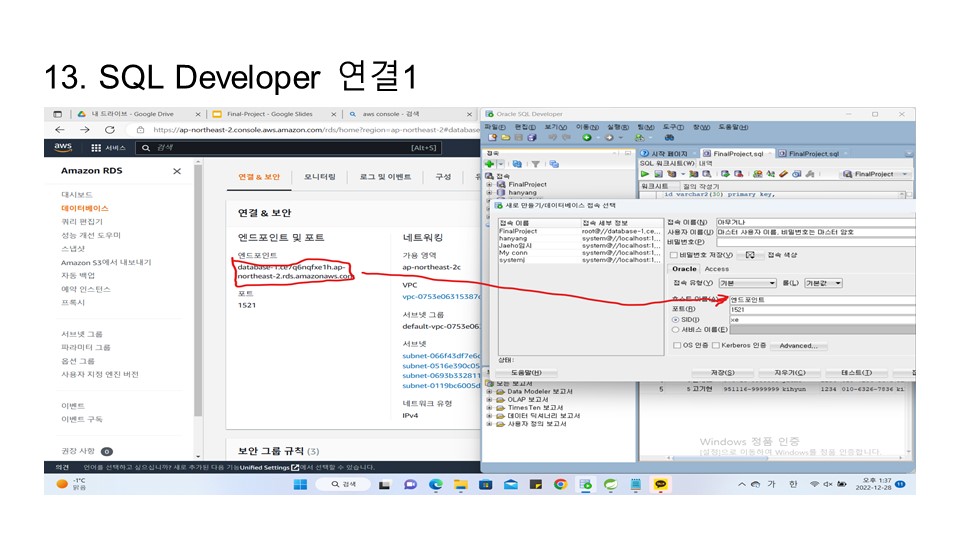Expand the Data Modeler 보고서 node
The image size is (960, 540).
coord(490,392)
